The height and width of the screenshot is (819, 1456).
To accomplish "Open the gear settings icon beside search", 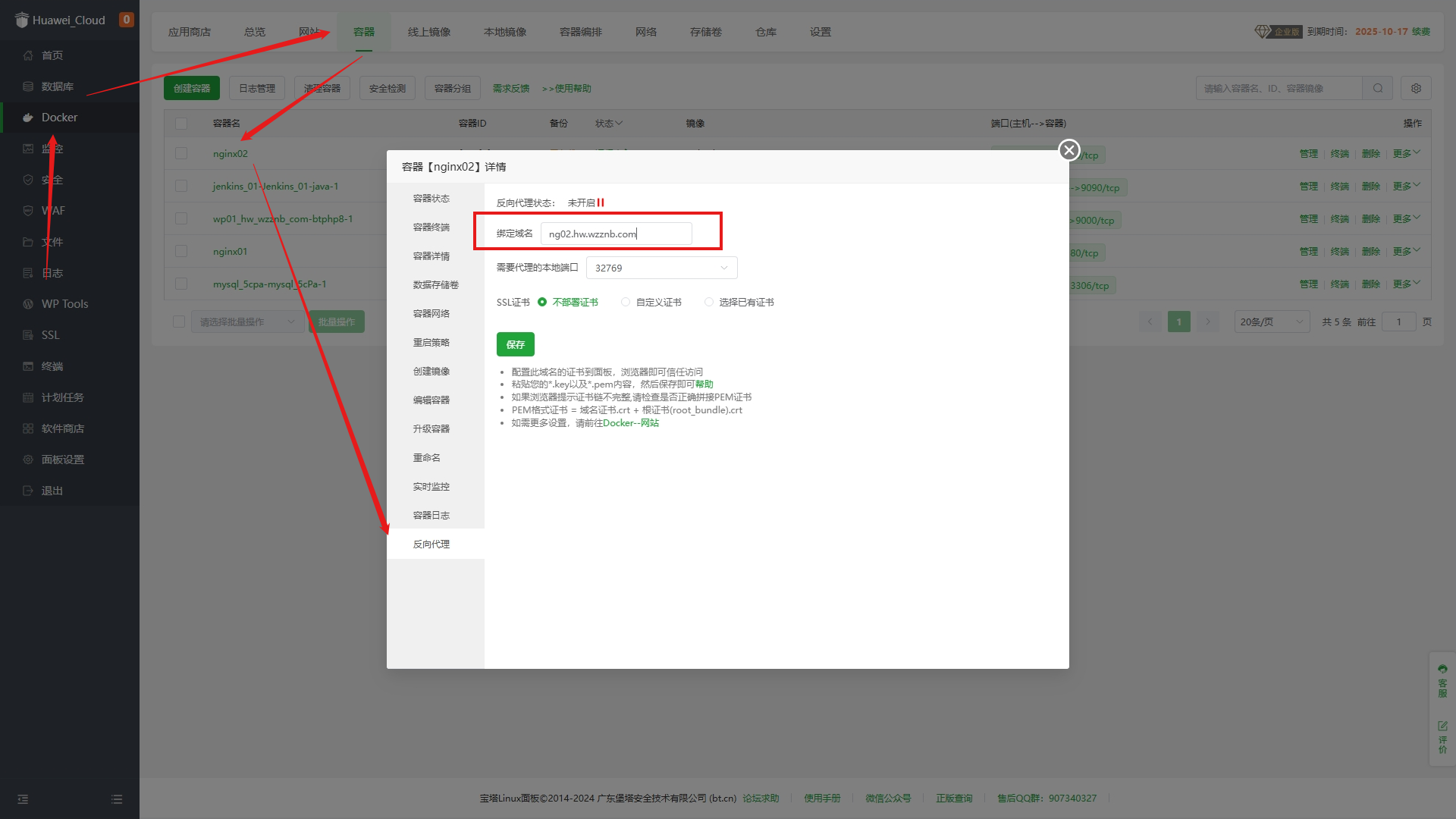I will [1416, 88].
